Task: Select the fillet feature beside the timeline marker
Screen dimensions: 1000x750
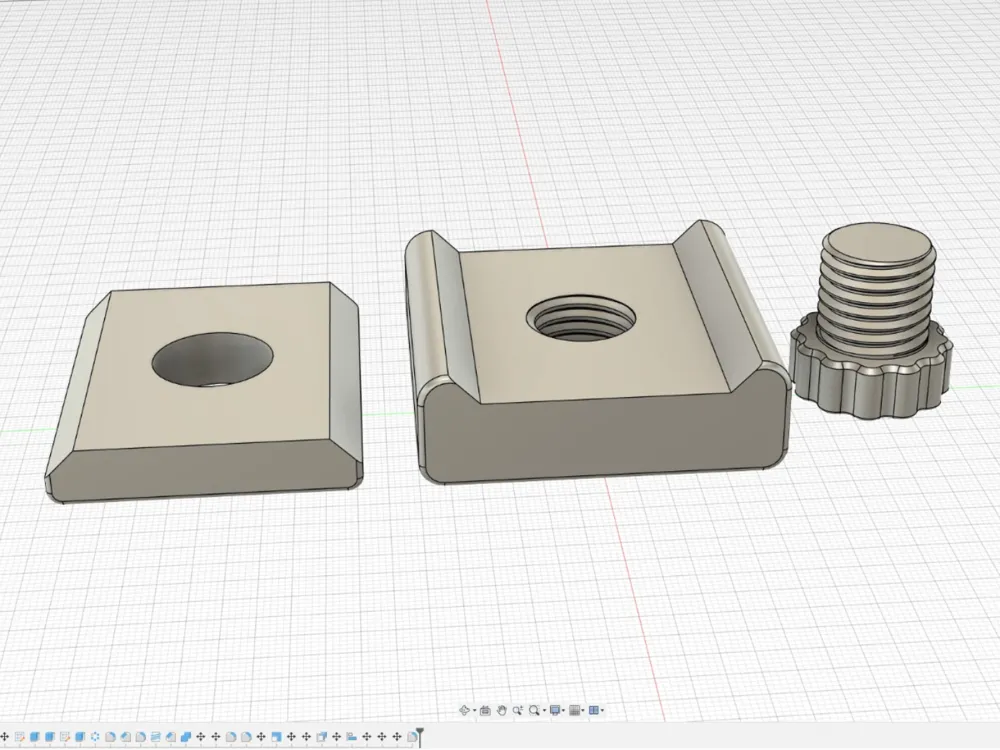Action: [x=412, y=737]
